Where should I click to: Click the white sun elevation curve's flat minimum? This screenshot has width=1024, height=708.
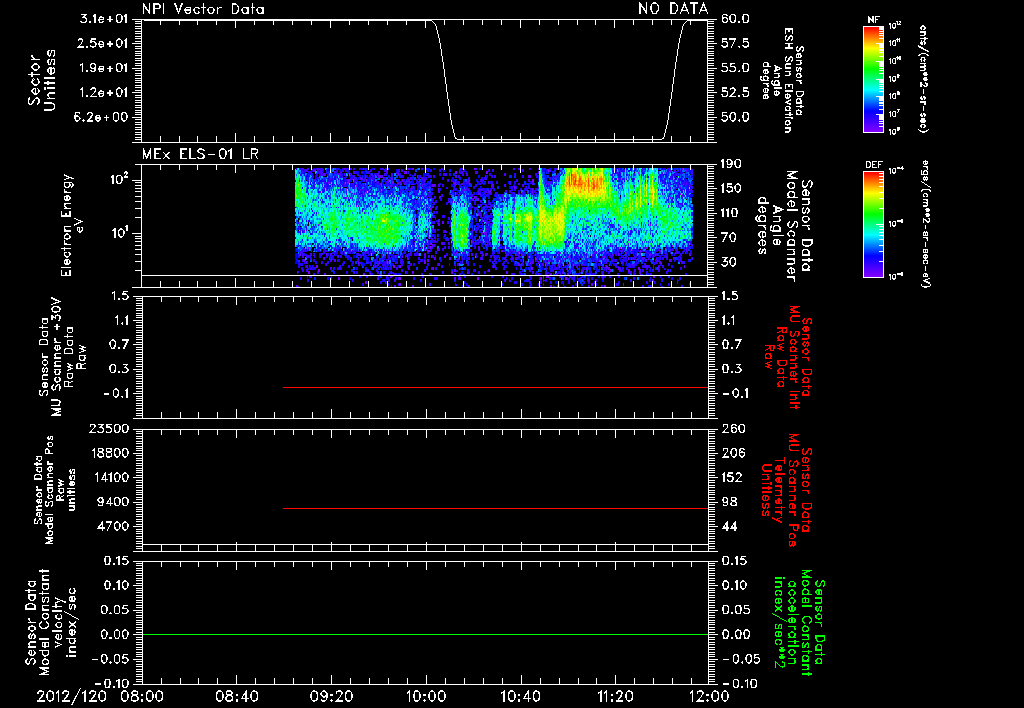(560, 139)
